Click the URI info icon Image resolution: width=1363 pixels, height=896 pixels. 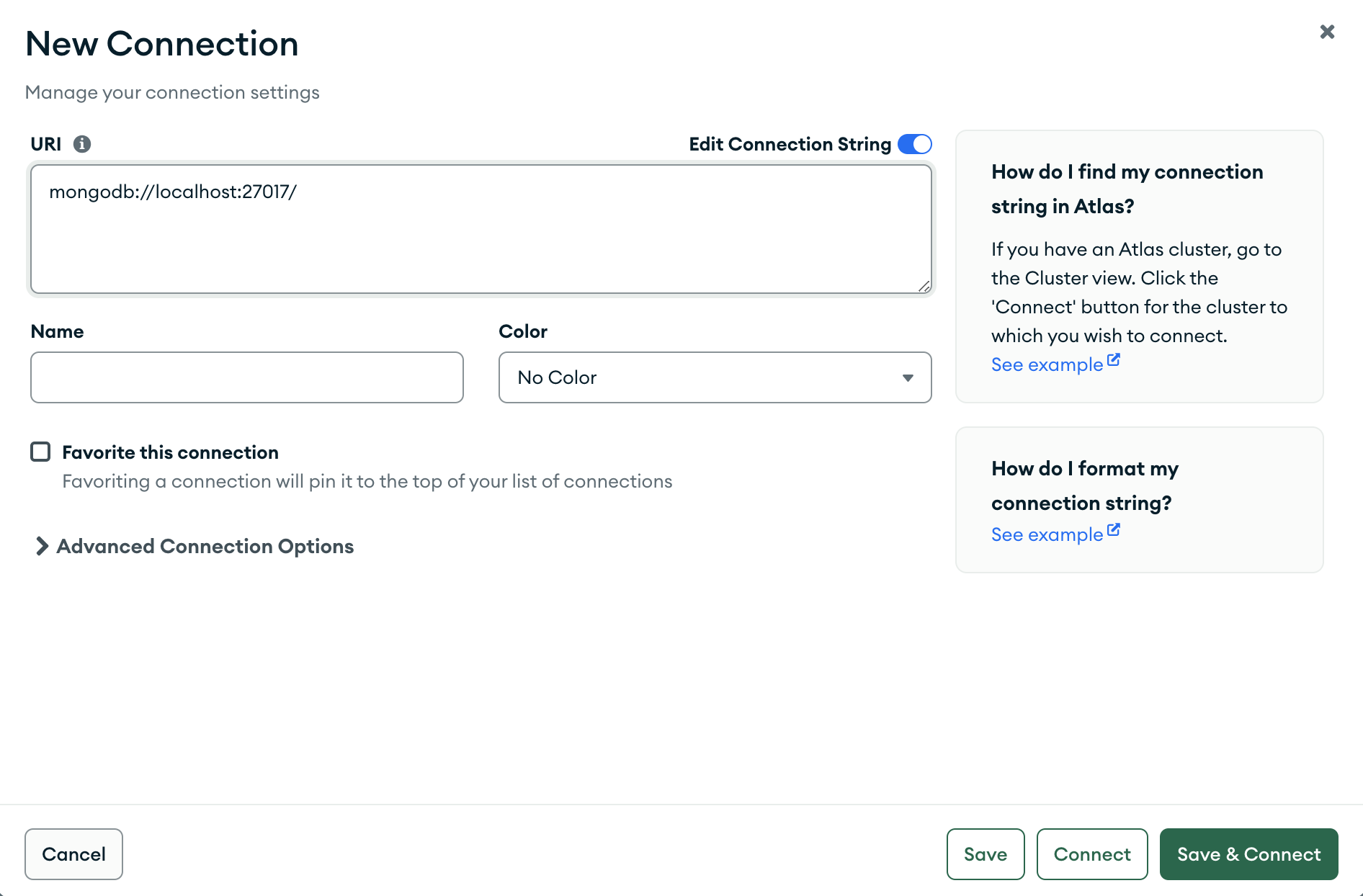coord(82,144)
